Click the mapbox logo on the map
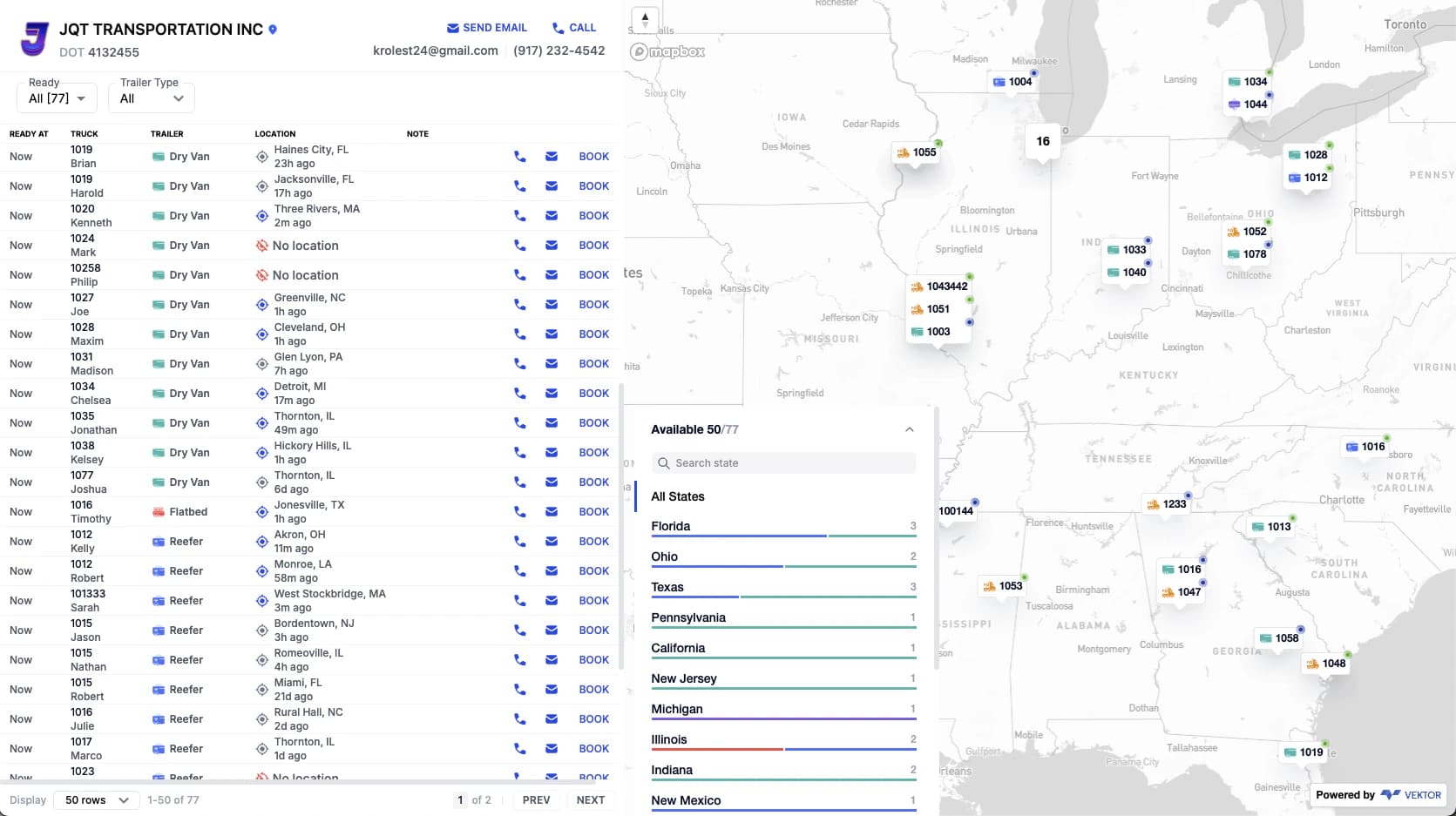Image resolution: width=1456 pixels, height=816 pixels. point(668,52)
